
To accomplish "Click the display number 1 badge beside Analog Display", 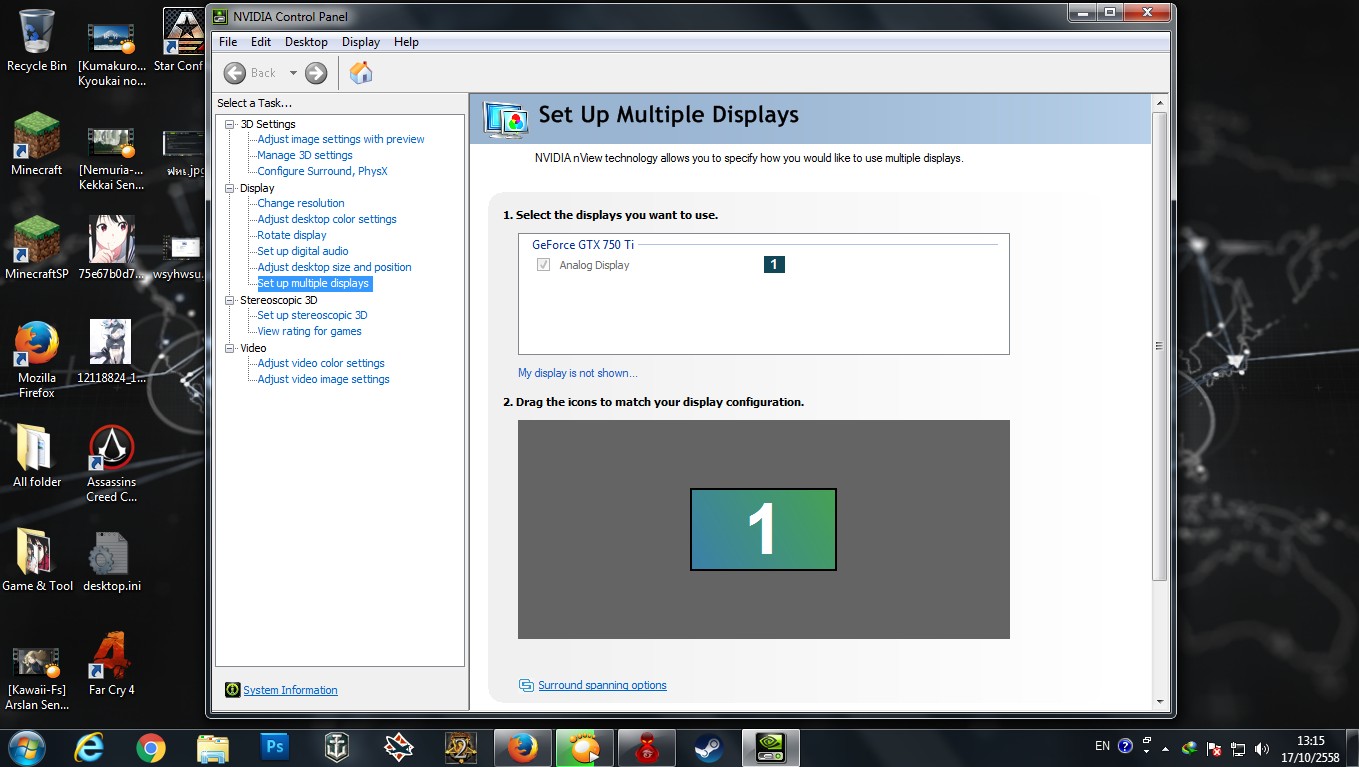I will (774, 265).
